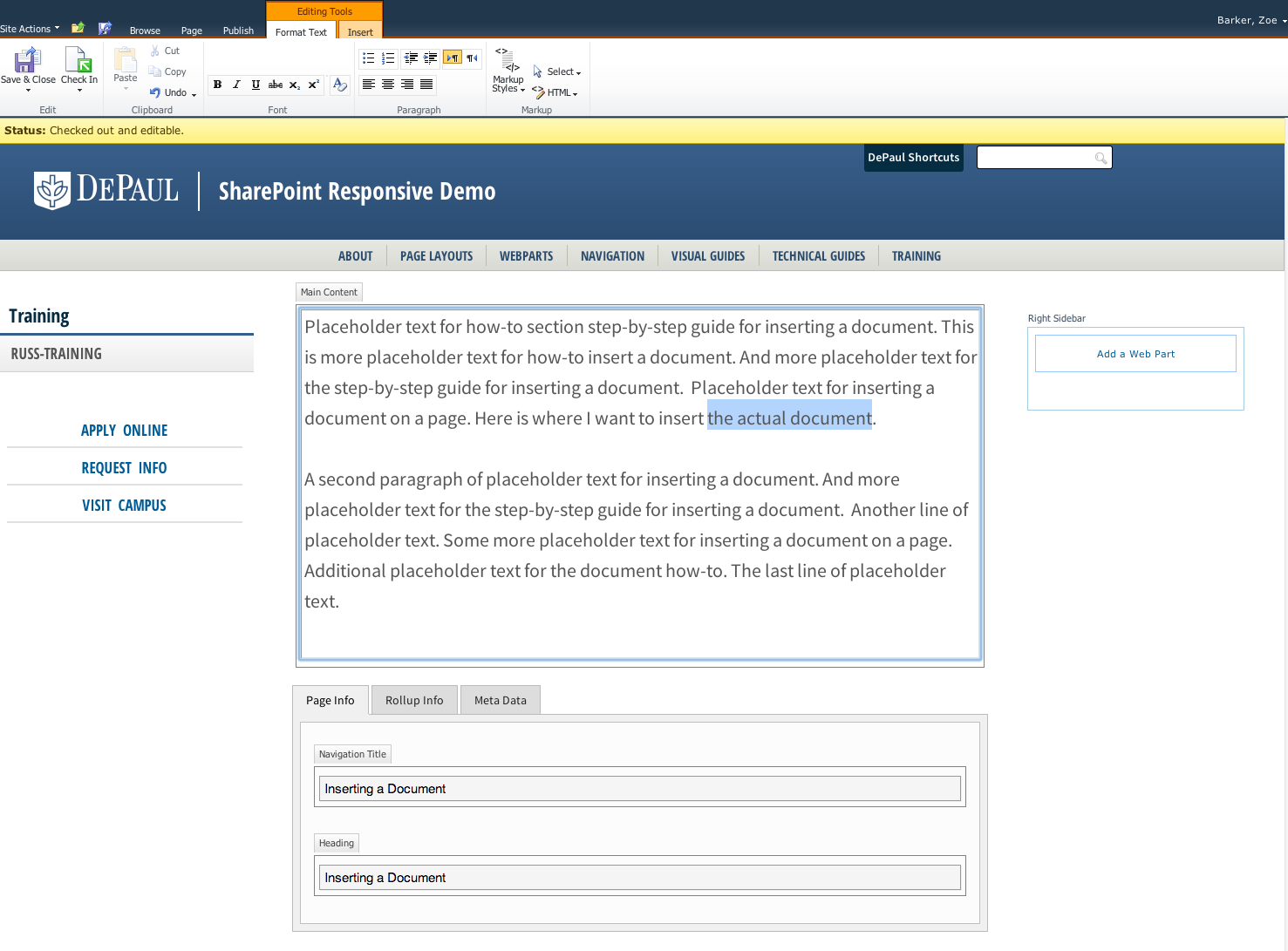1288x951 pixels.
Task: Switch to the Insert ribbon tab
Action: tap(360, 31)
